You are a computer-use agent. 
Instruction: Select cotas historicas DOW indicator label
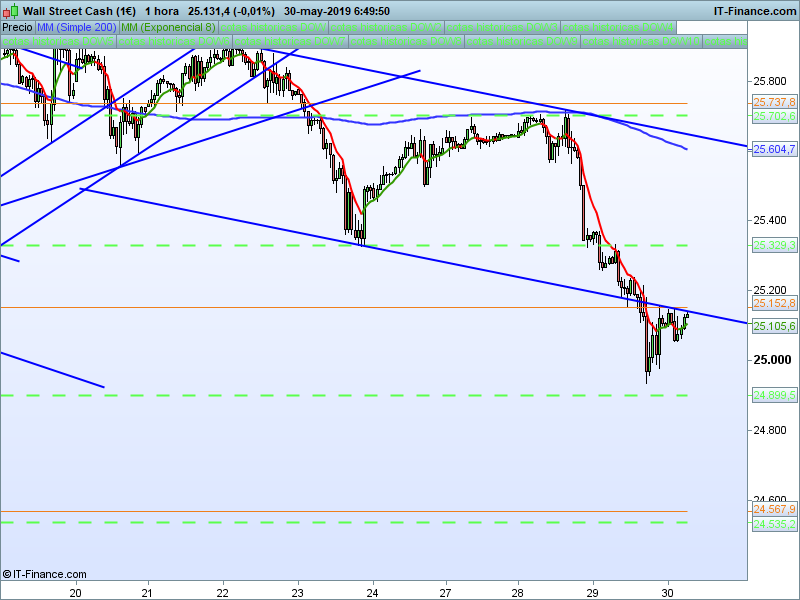pyautogui.click(x=273, y=27)
